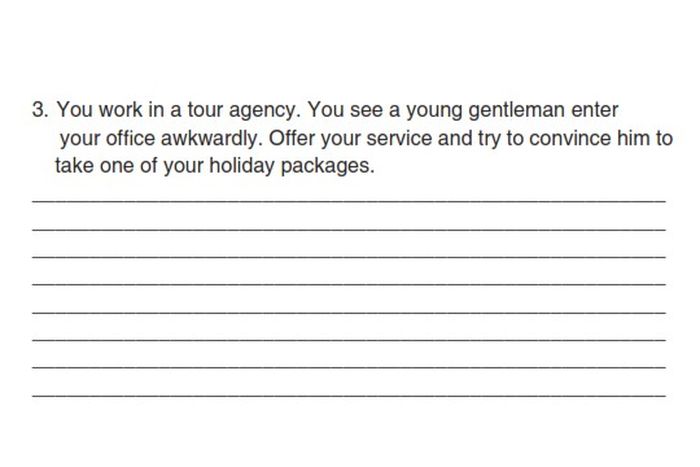The image size is (700, 467).
Task: Select the third blank answer line
Action: coord(349,257)
